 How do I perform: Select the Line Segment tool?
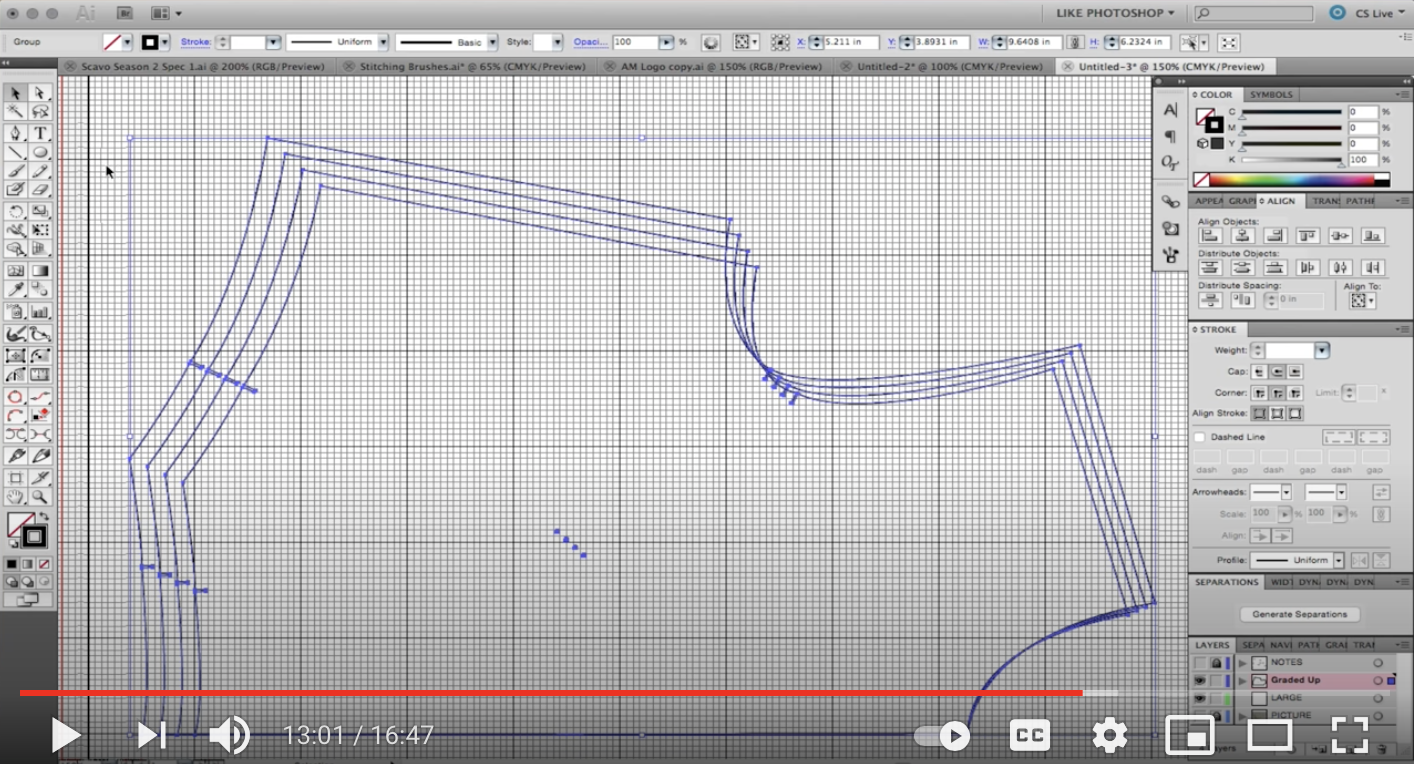(15, 152)
